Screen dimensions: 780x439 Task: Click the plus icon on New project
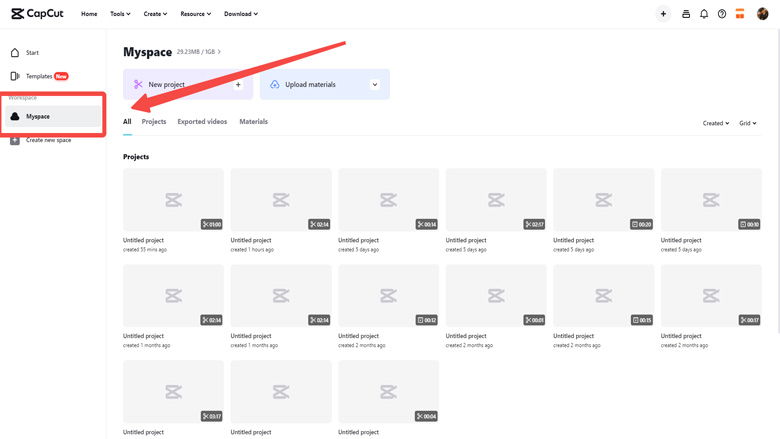pyautogui.click(x=238, y=85)
